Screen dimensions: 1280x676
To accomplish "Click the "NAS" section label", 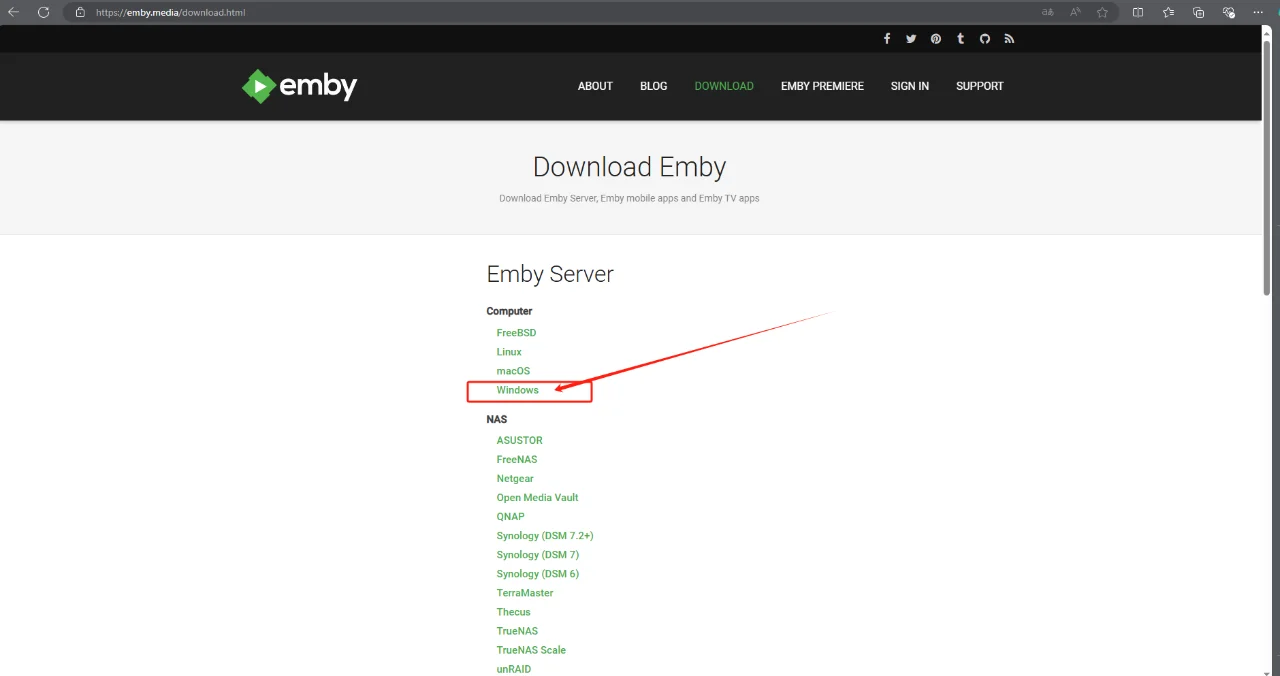I will (x=497, y=419).
